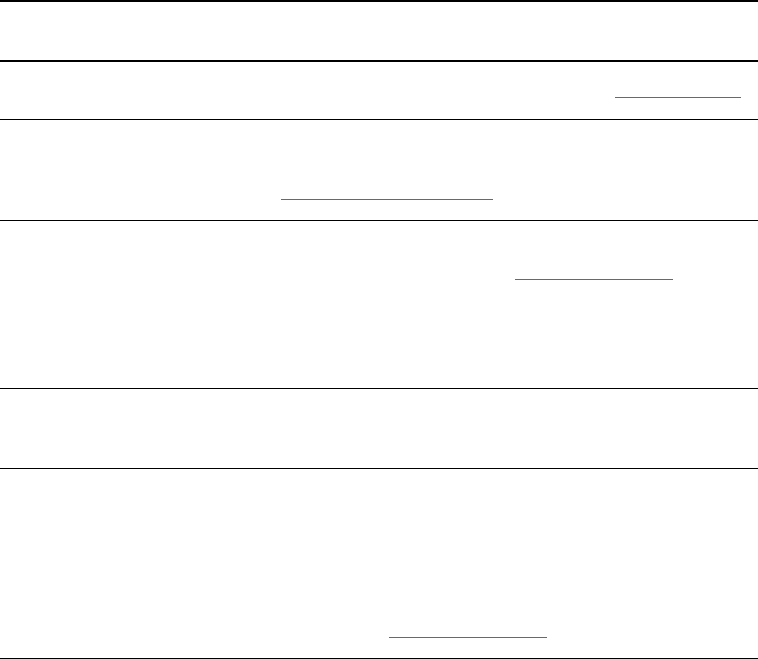
Task: Click the top border line of the table
Action: (x=378, y=2)
